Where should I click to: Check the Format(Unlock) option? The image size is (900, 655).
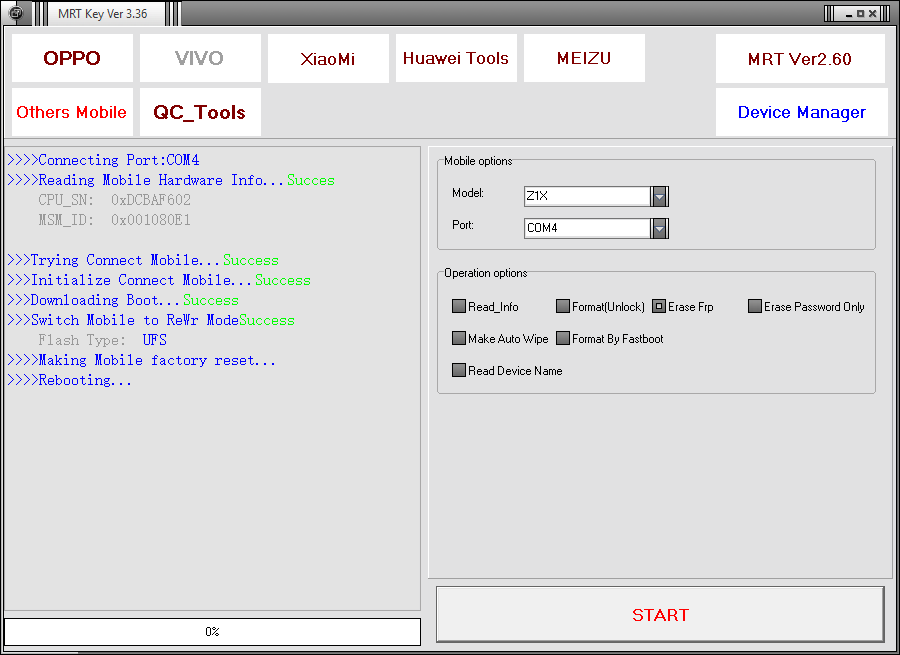pyautogui.click(x=563, y=307)
